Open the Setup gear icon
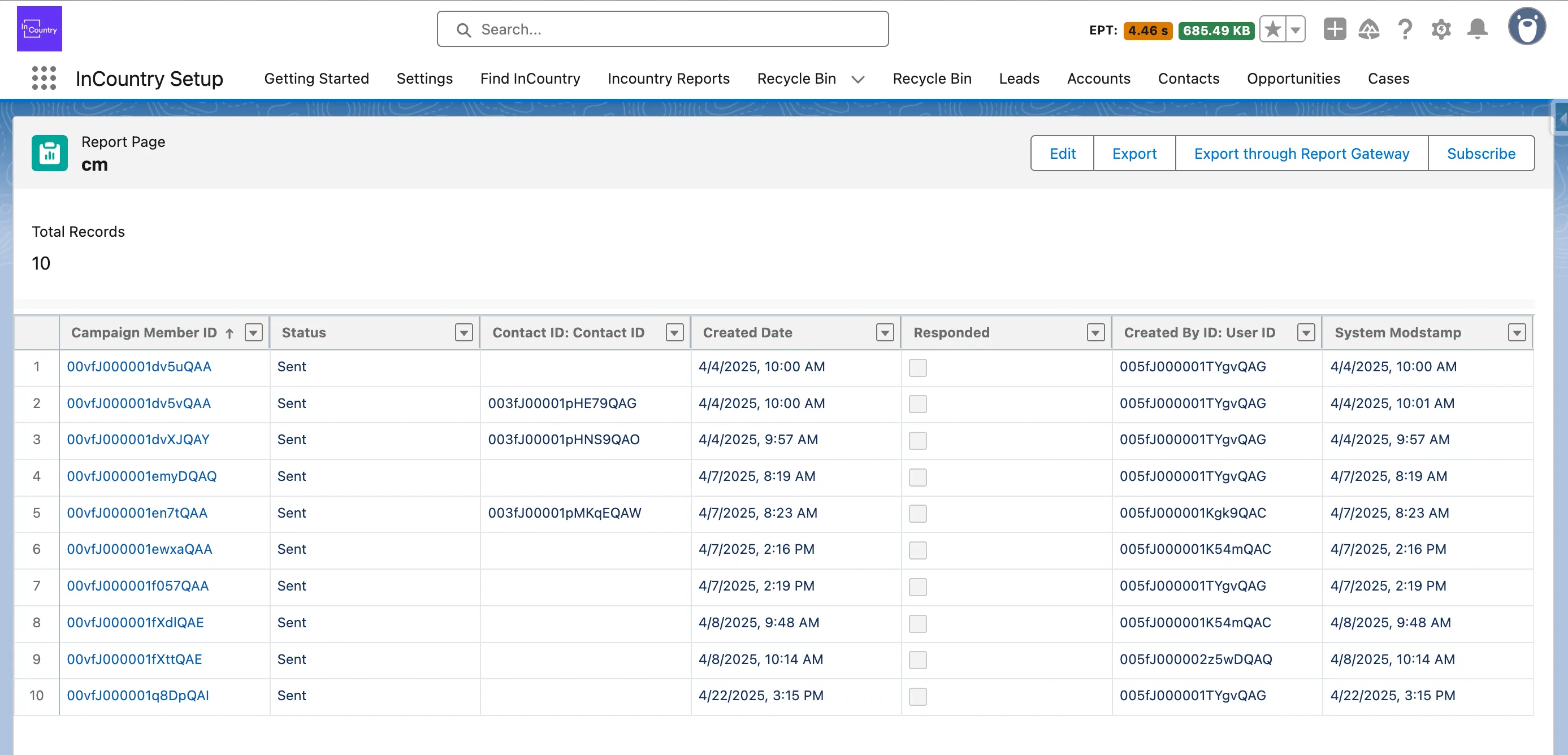 point(1441,29)
